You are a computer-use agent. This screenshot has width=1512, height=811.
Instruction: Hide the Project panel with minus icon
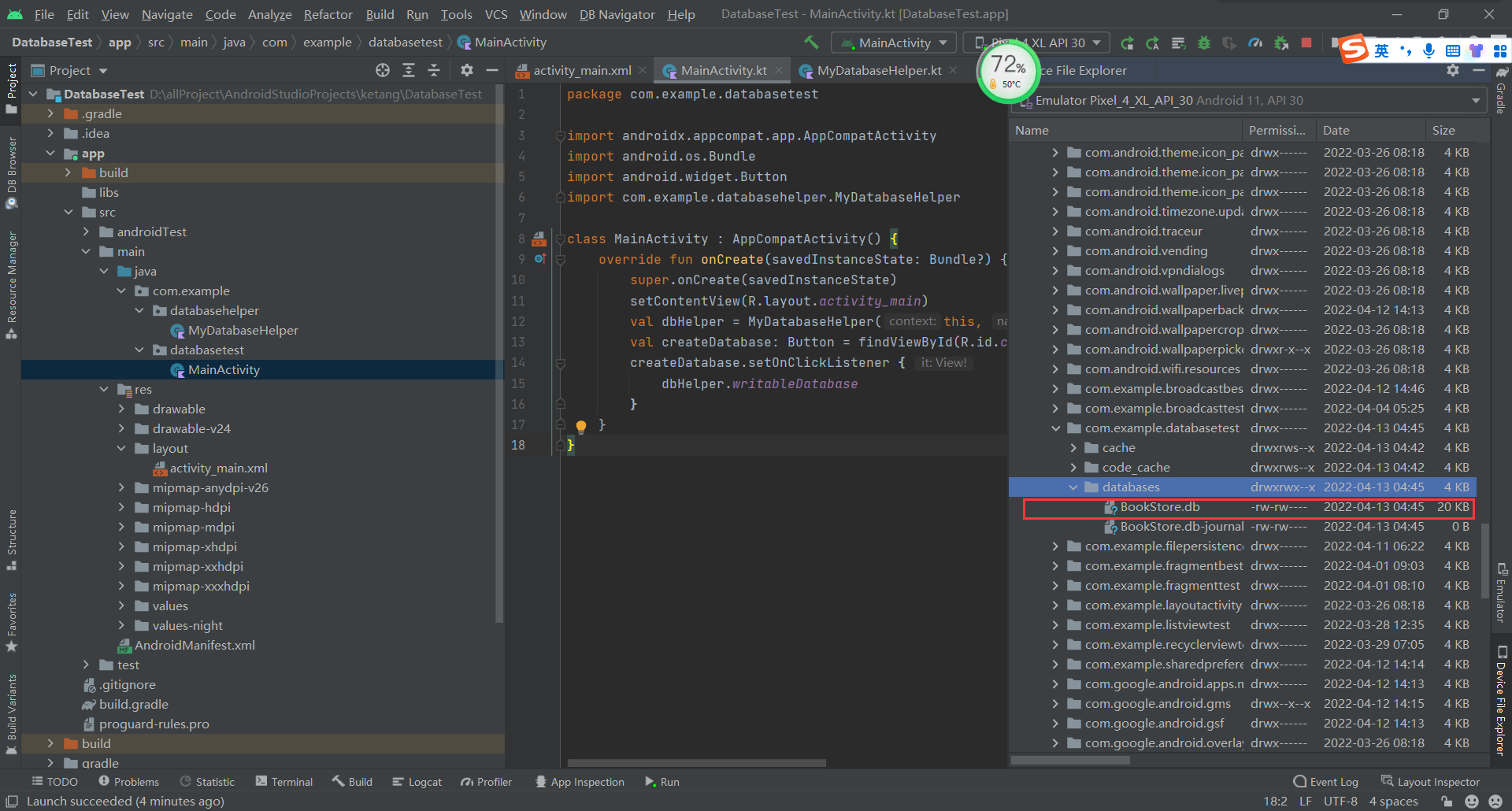(492, 70)
